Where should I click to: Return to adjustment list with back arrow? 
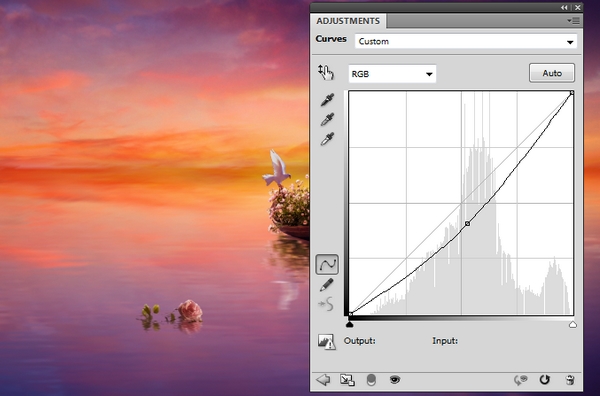(x=323, y=380)
